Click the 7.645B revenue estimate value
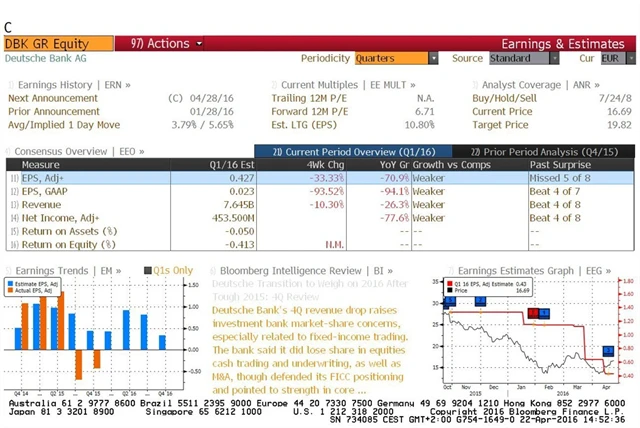This screenshot has height=428, width=640. click(239, 204)
